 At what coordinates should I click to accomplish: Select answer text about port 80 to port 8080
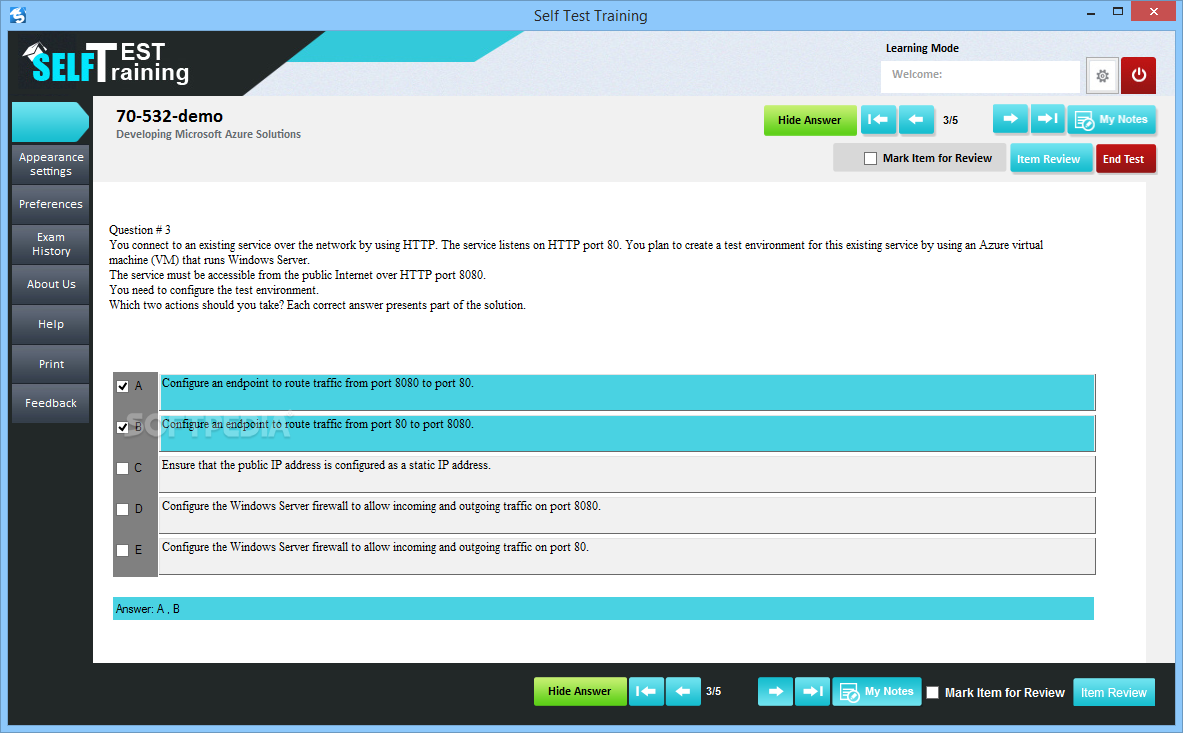pos(627,433)
